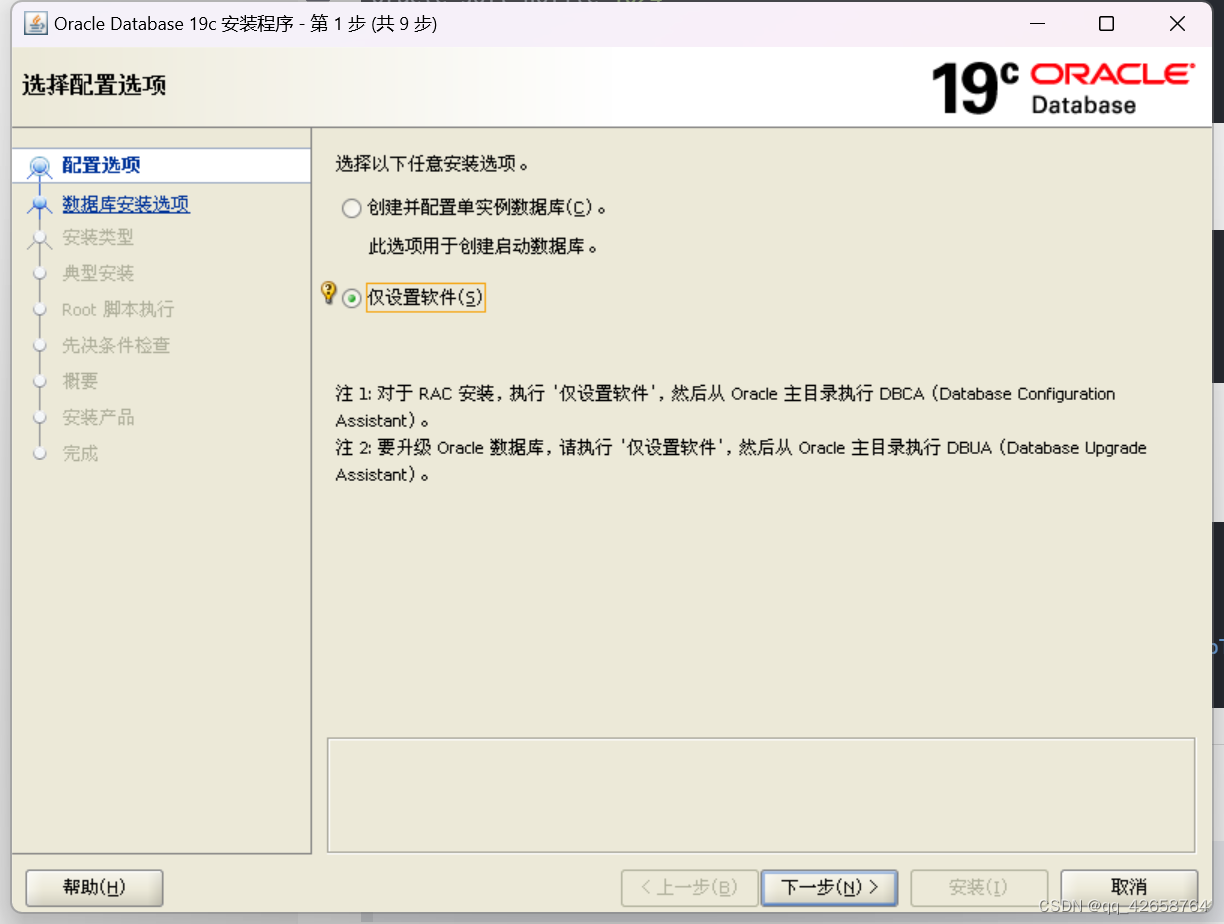
Task: Click the step icon next to 配置选项
Action: pyautogui.click(x=40, y=166)
